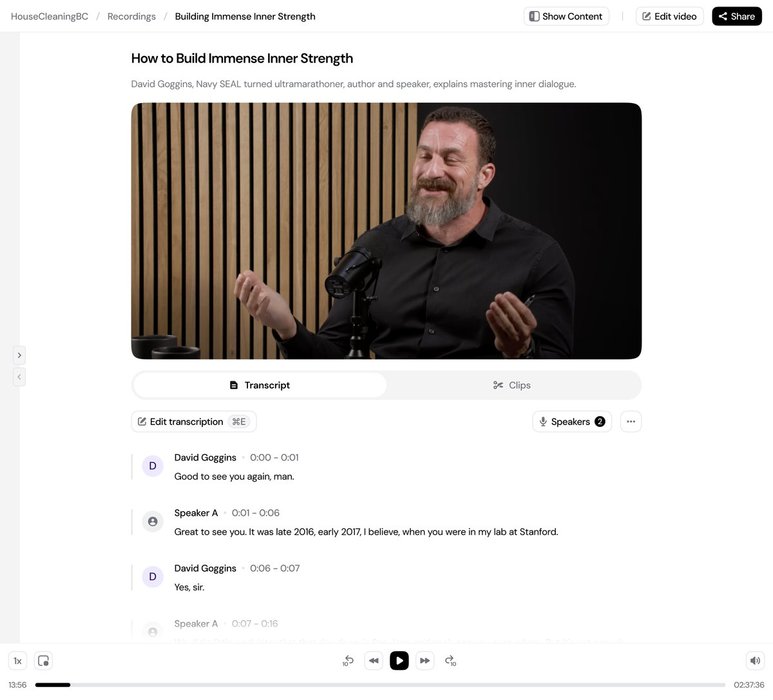Toggle picture-in-picture mini player icon

coord(43,661)
